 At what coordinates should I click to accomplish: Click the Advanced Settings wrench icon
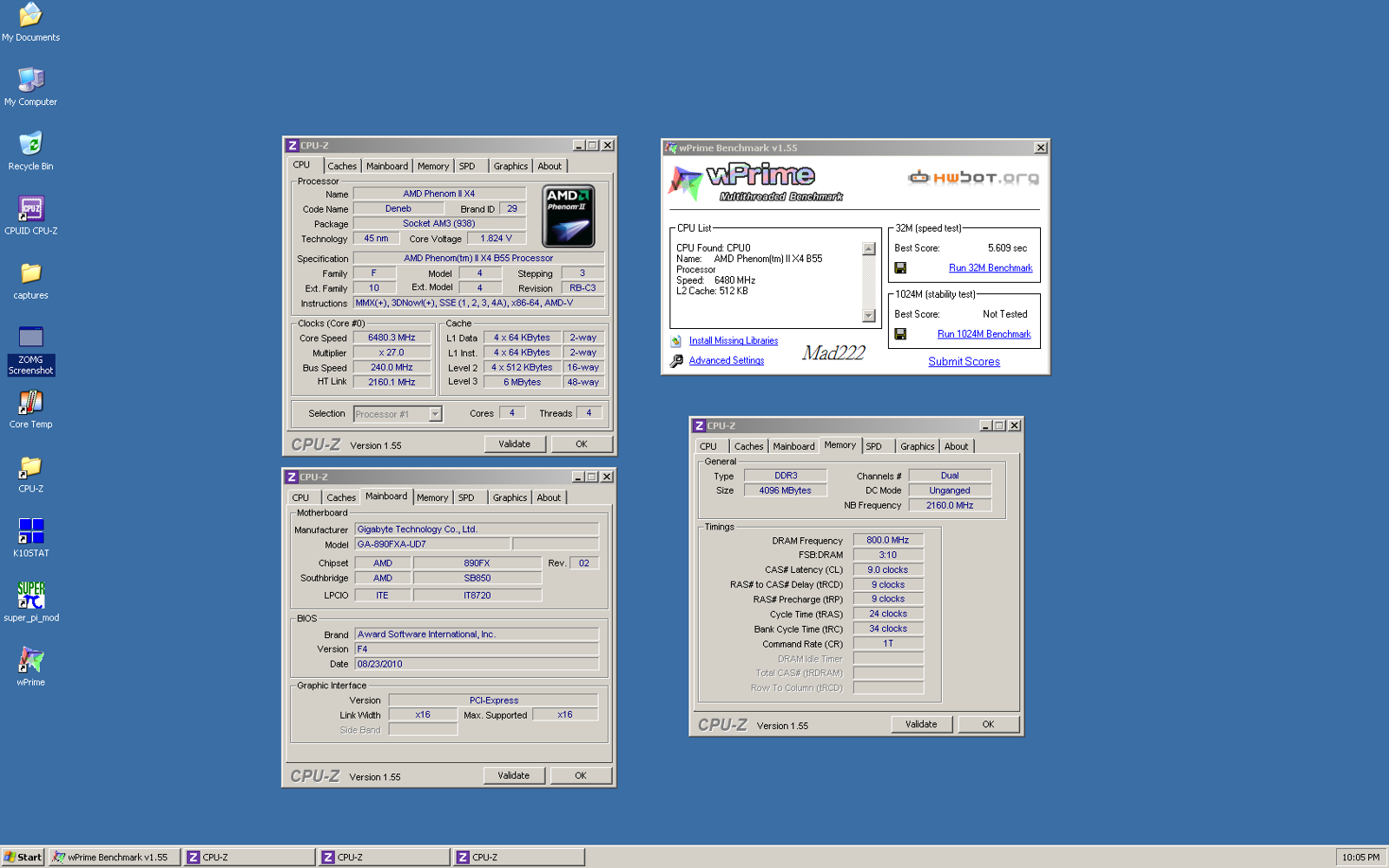point(676,361)
